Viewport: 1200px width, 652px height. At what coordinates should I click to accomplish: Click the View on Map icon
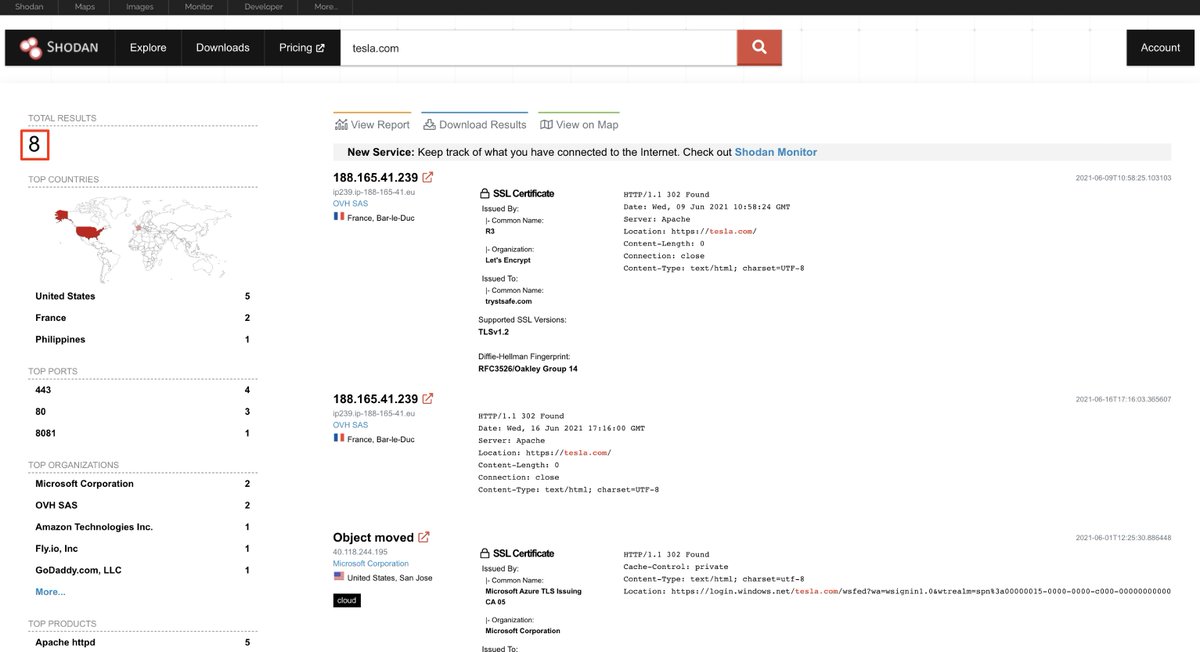point(546,125)
